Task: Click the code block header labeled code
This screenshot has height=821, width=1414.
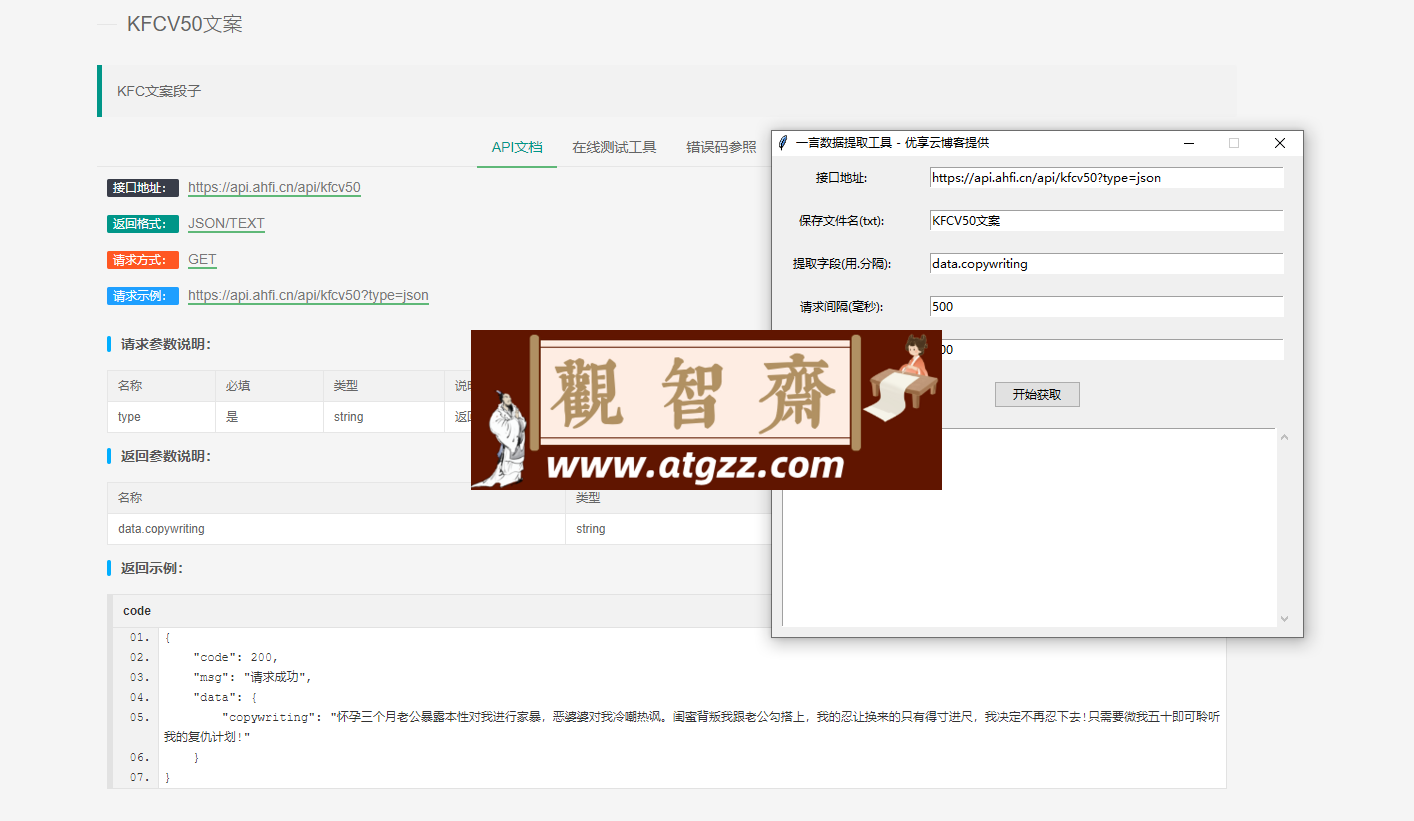Action: 137,611
